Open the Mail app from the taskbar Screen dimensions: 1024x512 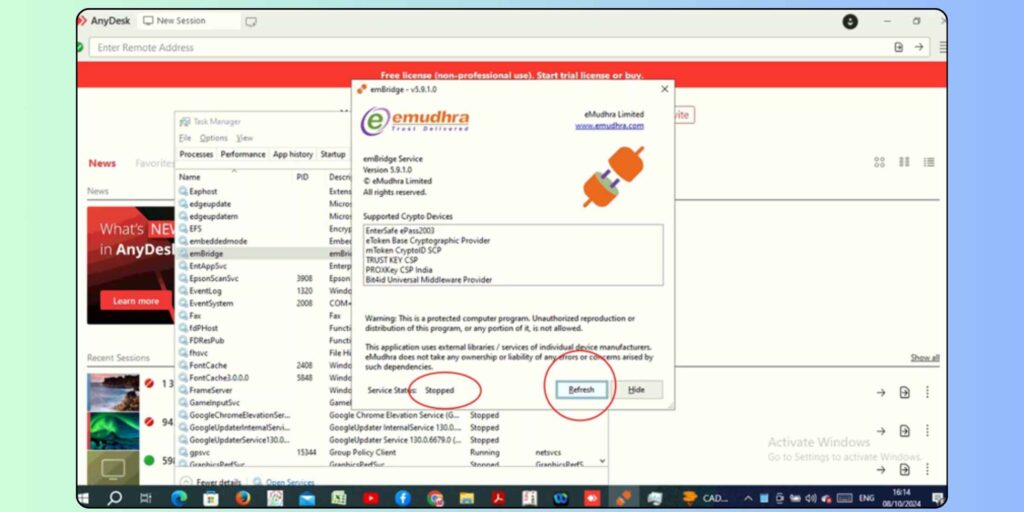307,498
